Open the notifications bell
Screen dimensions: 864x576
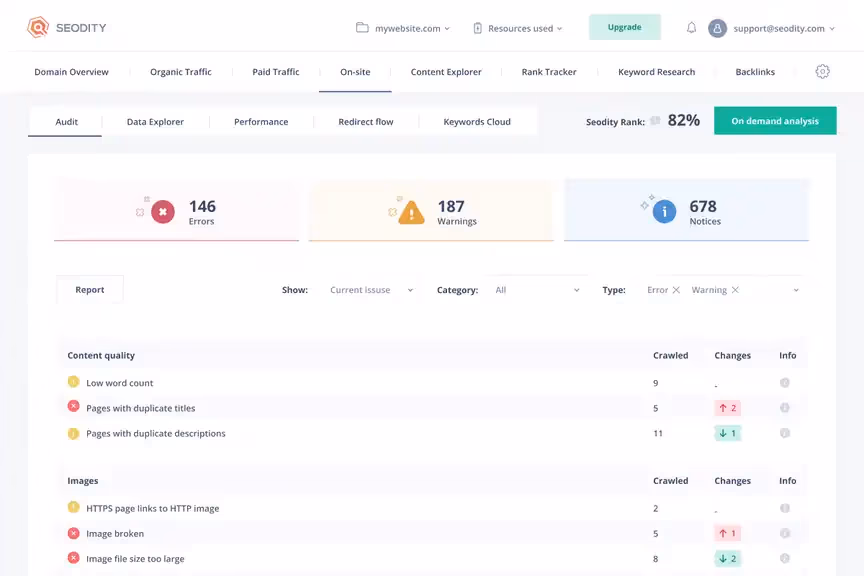[691, 28]
